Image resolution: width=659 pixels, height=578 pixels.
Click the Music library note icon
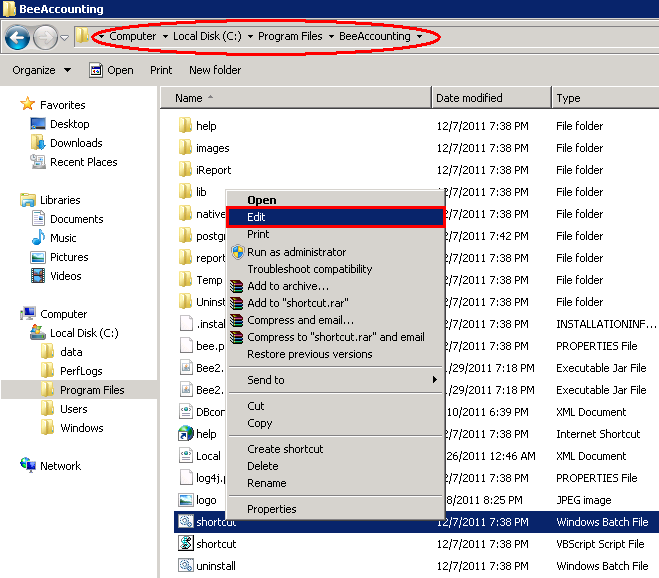[38, 238]
